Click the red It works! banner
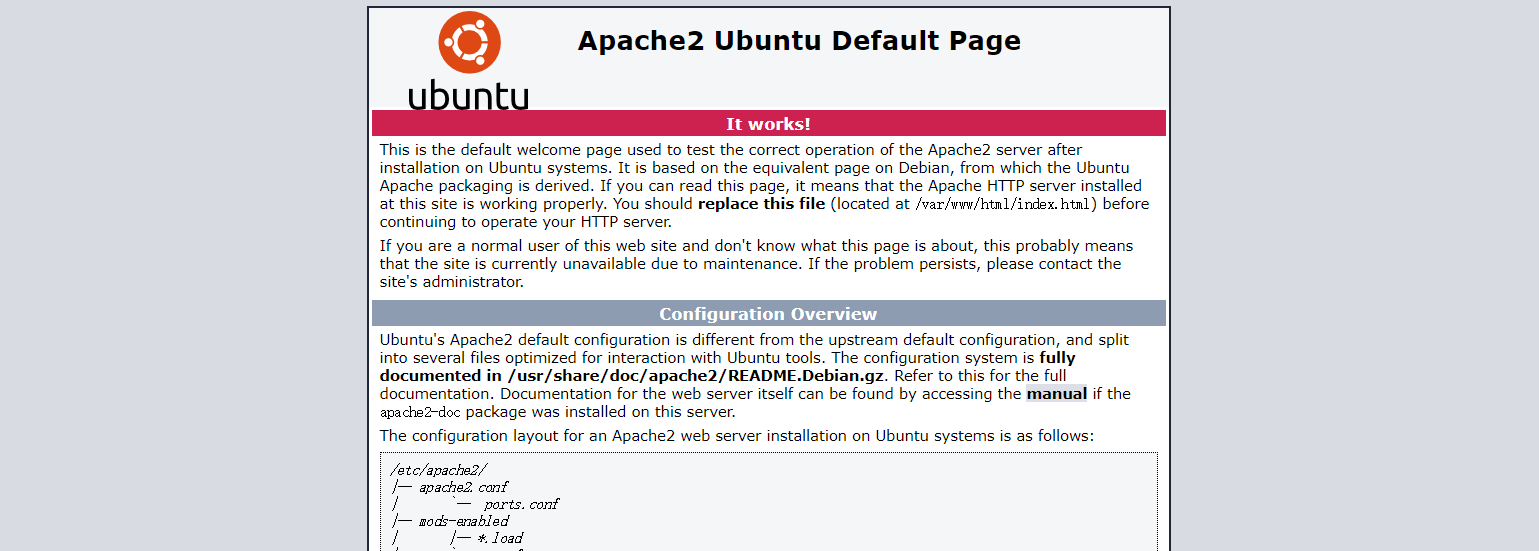The height and width of the screenshot is (551, 1539). tap(768, 124)
